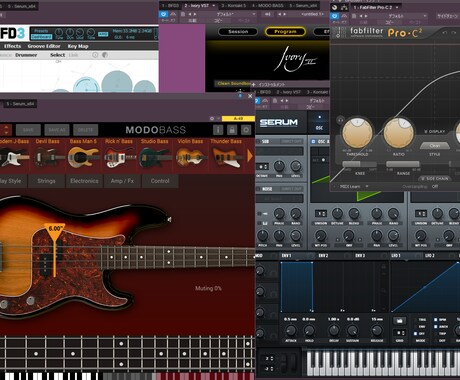Click the BFD3 Presets label
Image resolution: width=460 pixels, height=380 pixels.
(x=41, y=31)
